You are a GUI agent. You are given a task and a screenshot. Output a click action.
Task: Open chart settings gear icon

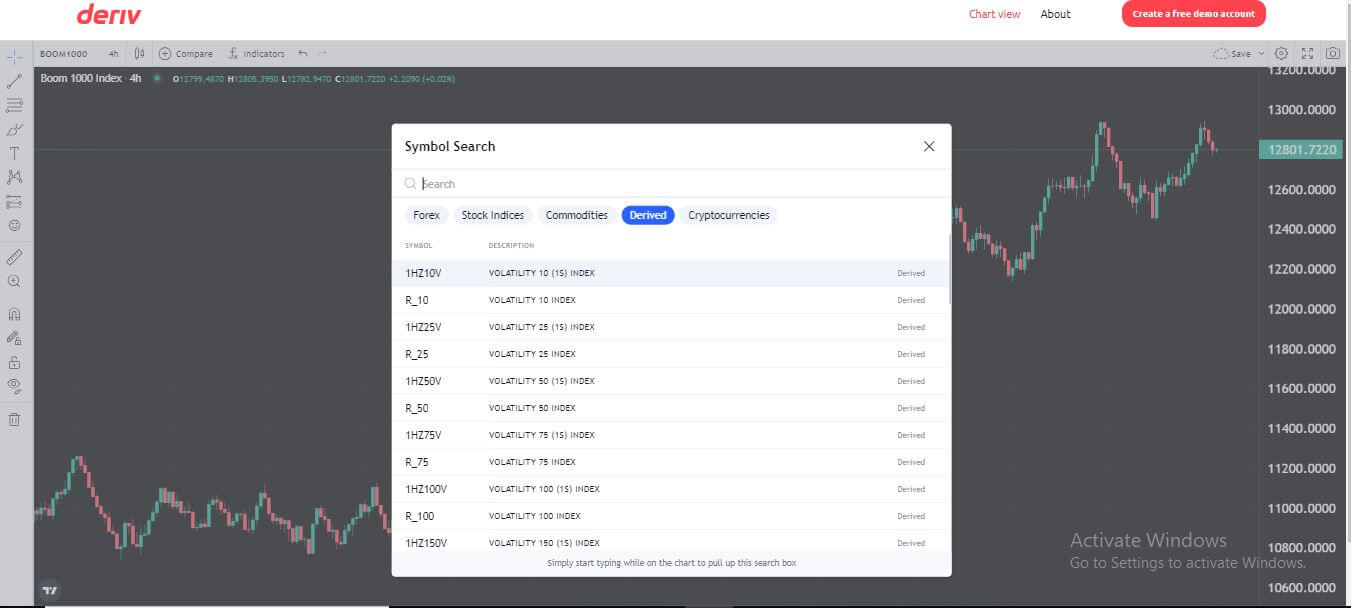[1281, 54]
